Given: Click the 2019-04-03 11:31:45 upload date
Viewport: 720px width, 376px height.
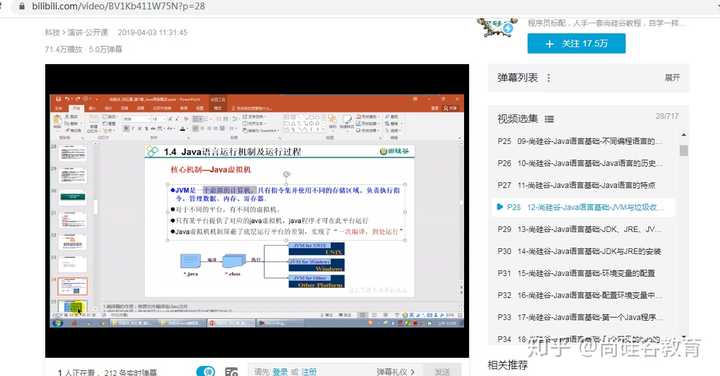Looking at the screenshot, I should pyautogui.click(x=152, y=33).
